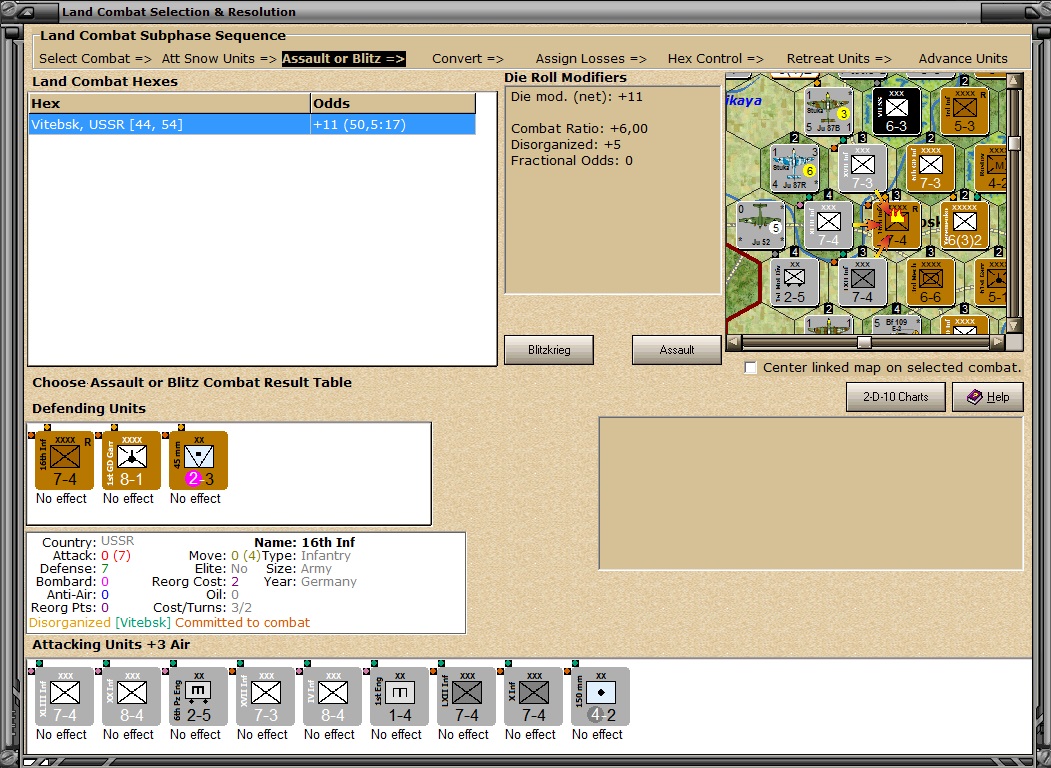Click the map vertical scrollbar thumb
Screen dimensions: 1051x768
tap(1015, 143)
